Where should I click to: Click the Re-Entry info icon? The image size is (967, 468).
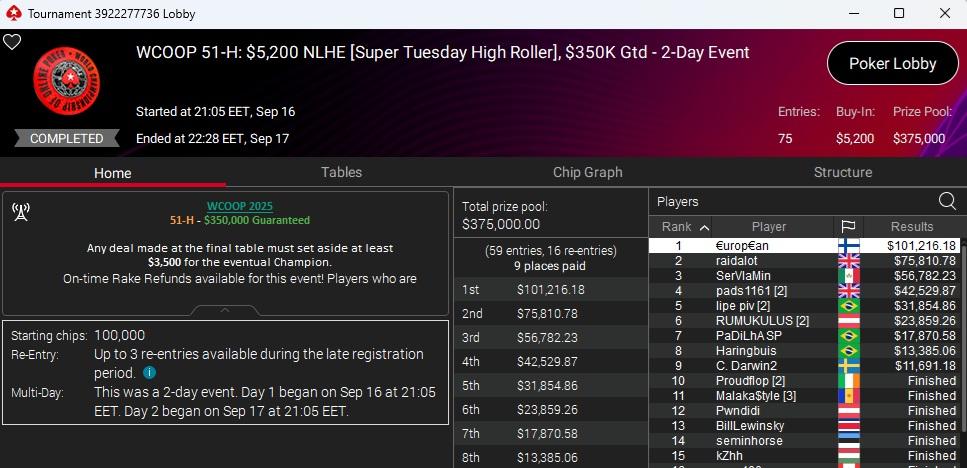pyautogui.click(x=149, y=372)
